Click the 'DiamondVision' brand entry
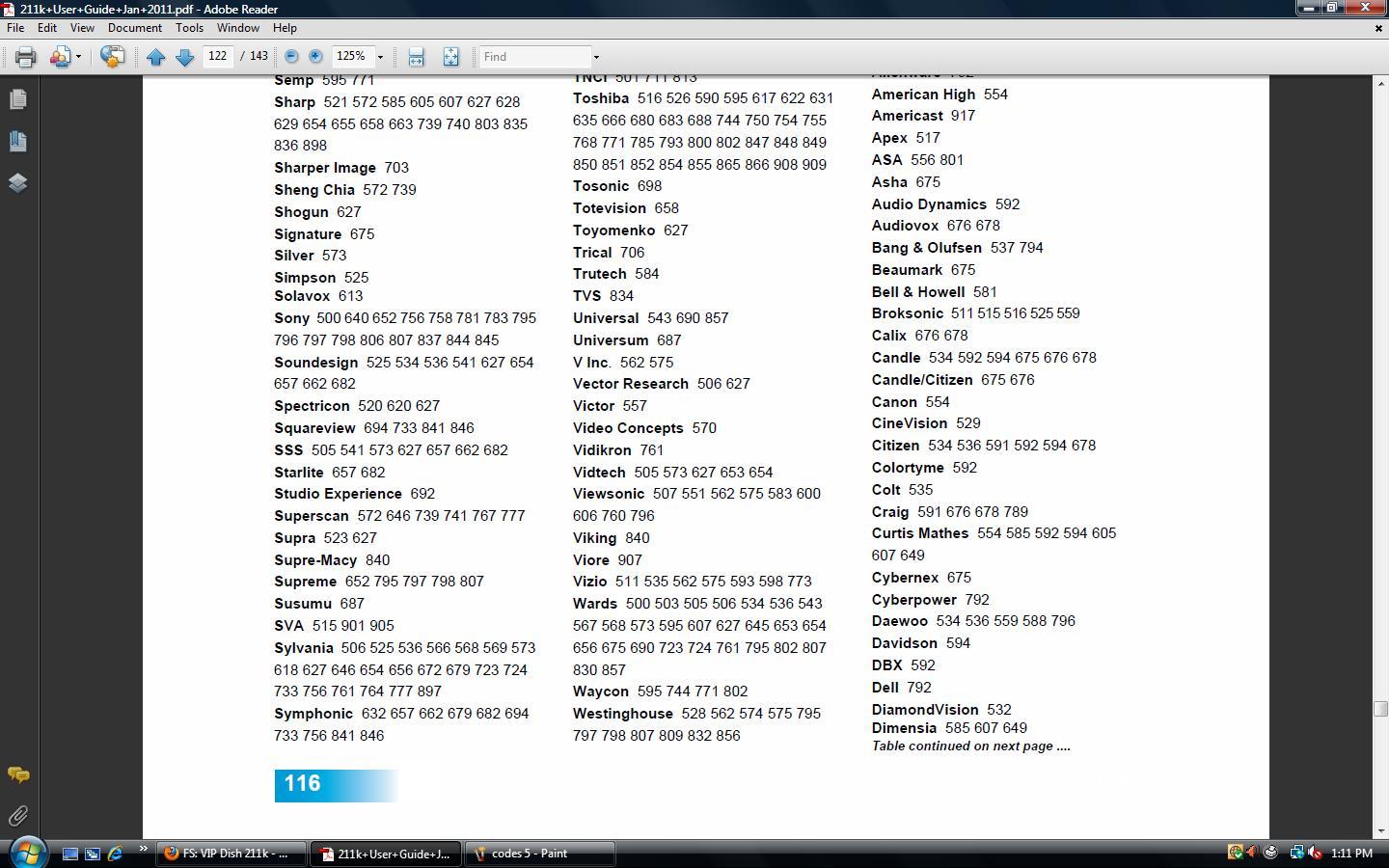The height and width of the screenshot is (868, 1389). click(x=925, y=710)
